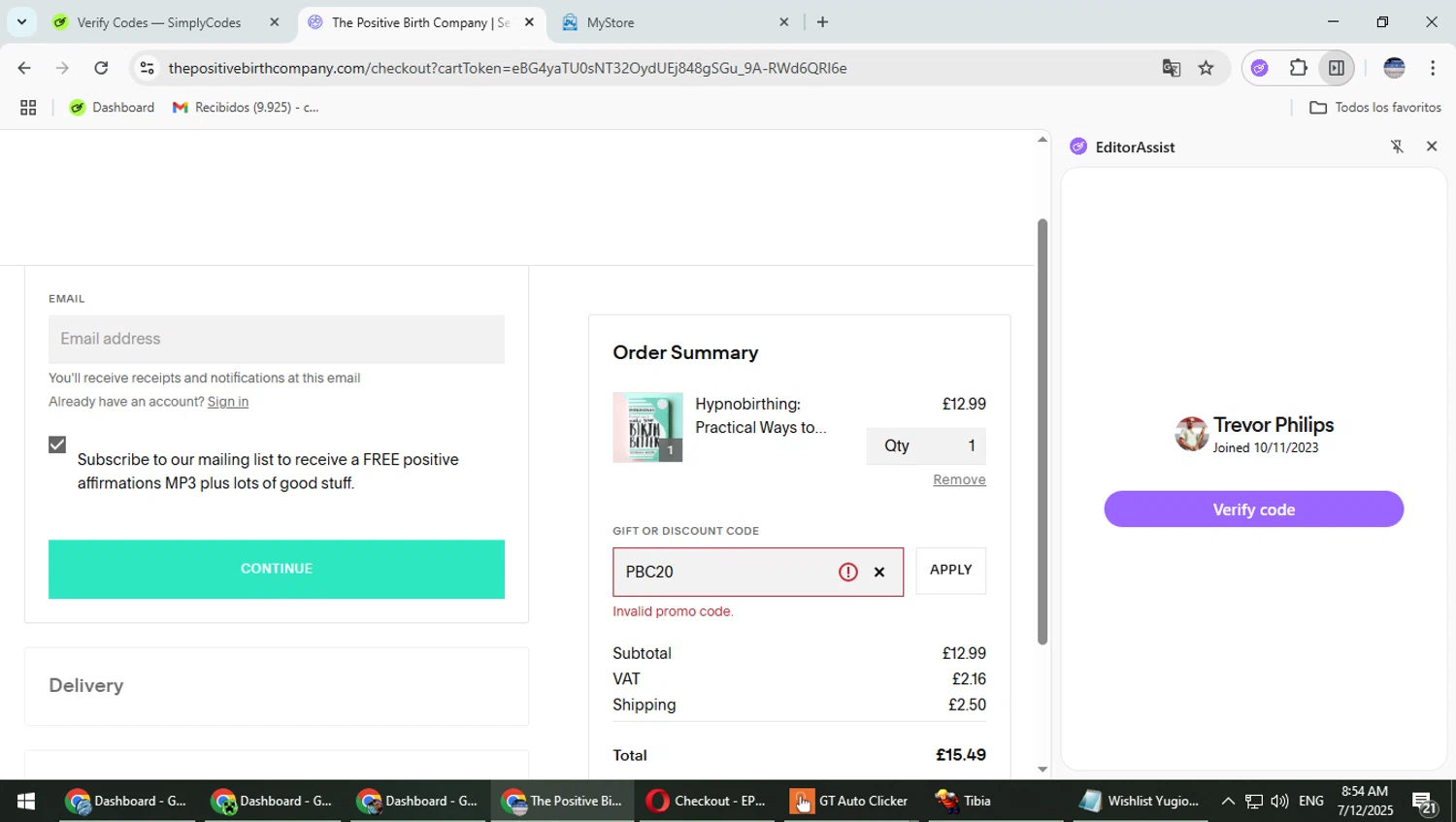The width and height of the screenshot is (1456, 822).
Task: Open a new browser tab
Action: point(823,22)
